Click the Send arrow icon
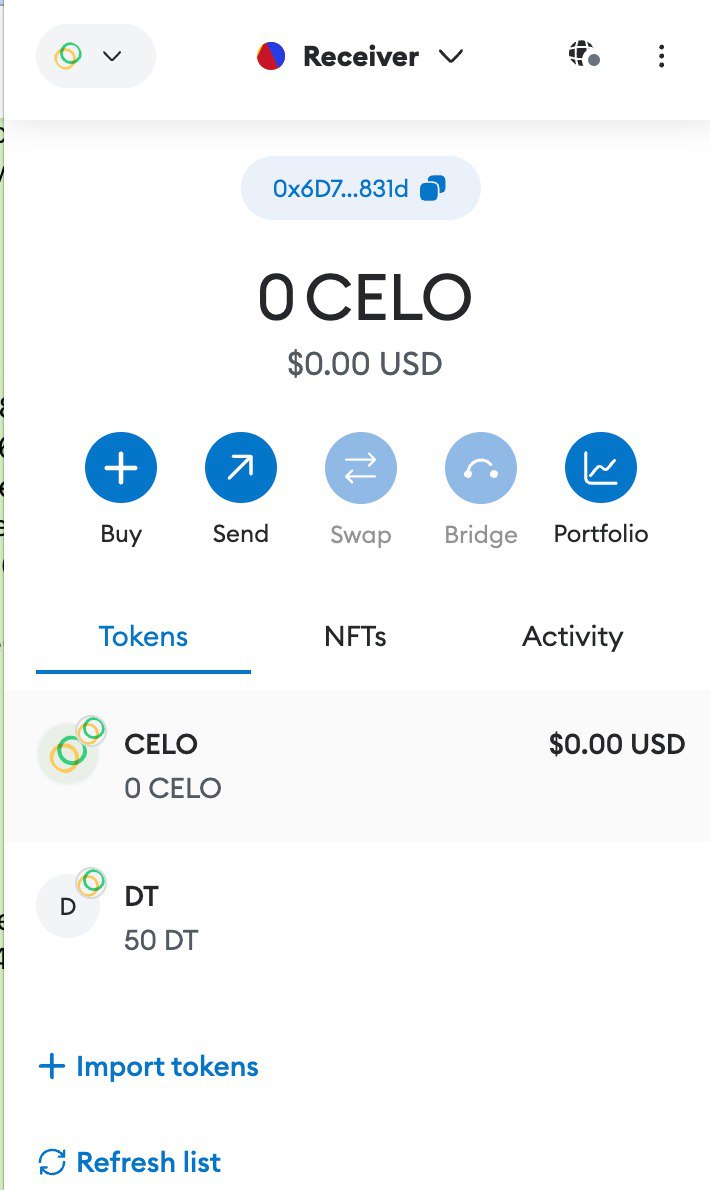Screen dimensions: 710x1190 pyautogui.click(x=241, y=467)
